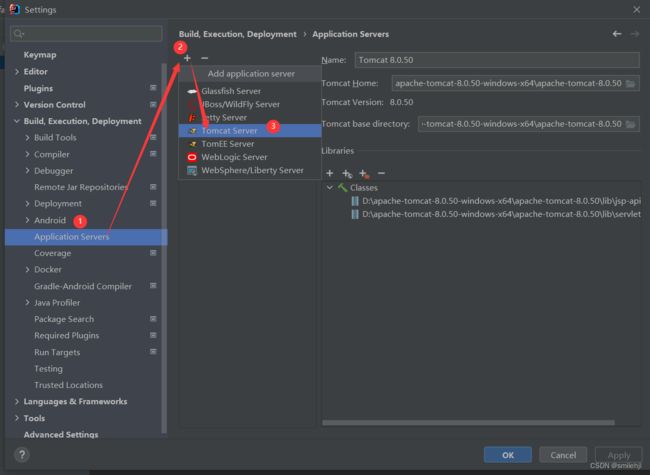This screenshot has width=650, height=475.
Task: Click the OK button
Action: 508,455
